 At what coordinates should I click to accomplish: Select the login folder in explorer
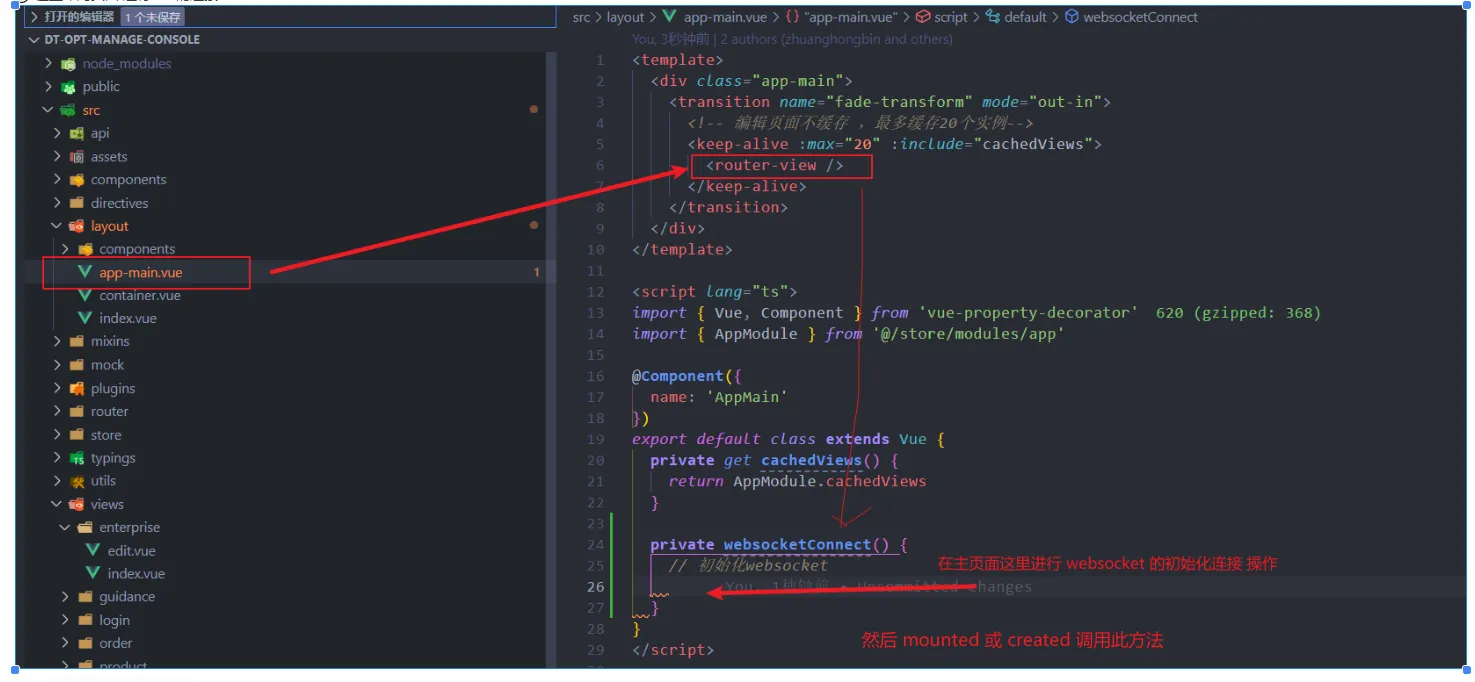tap(114, 620)
